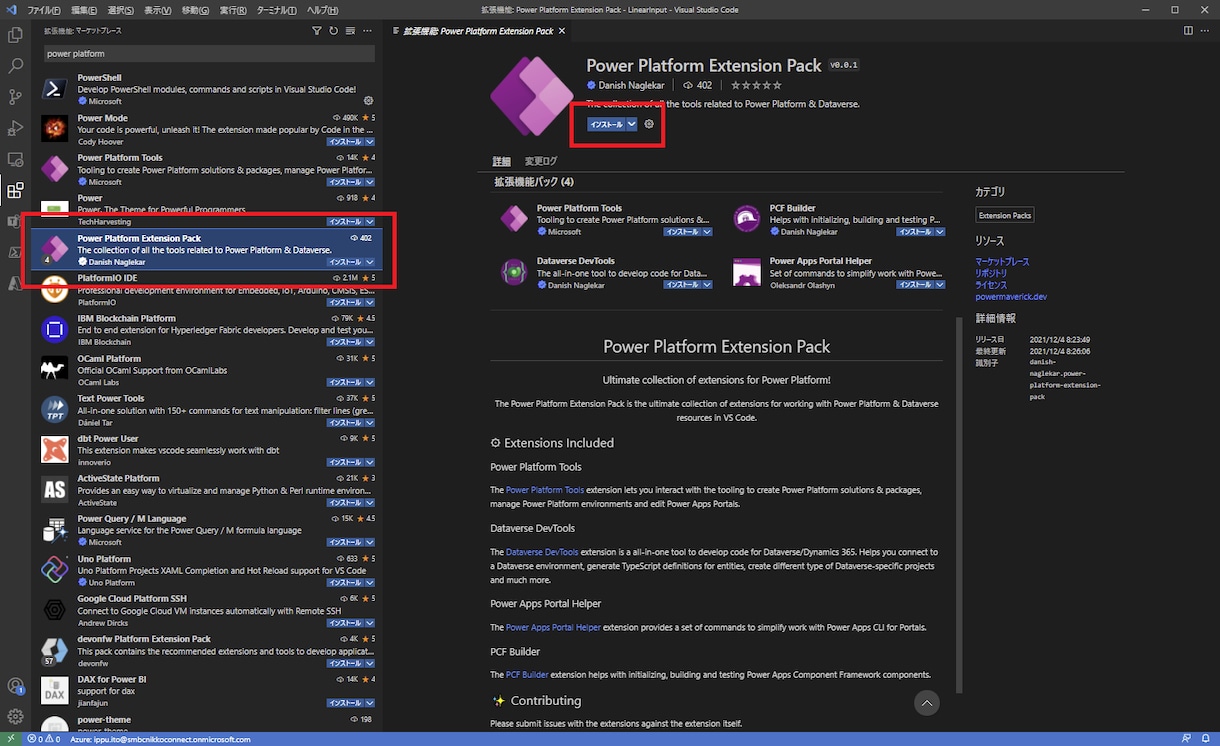Open install dropdown for Power Apps Portal Helper
1220x746 pixels.
pyautogui.click(x=940, y=285)
